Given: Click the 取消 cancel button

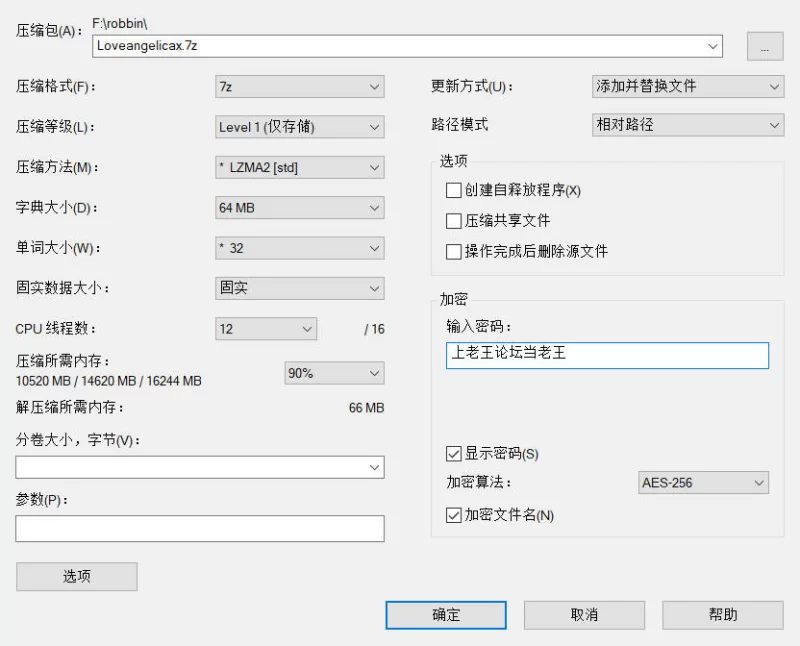Looking at the screenshot, I should (584, 615).
